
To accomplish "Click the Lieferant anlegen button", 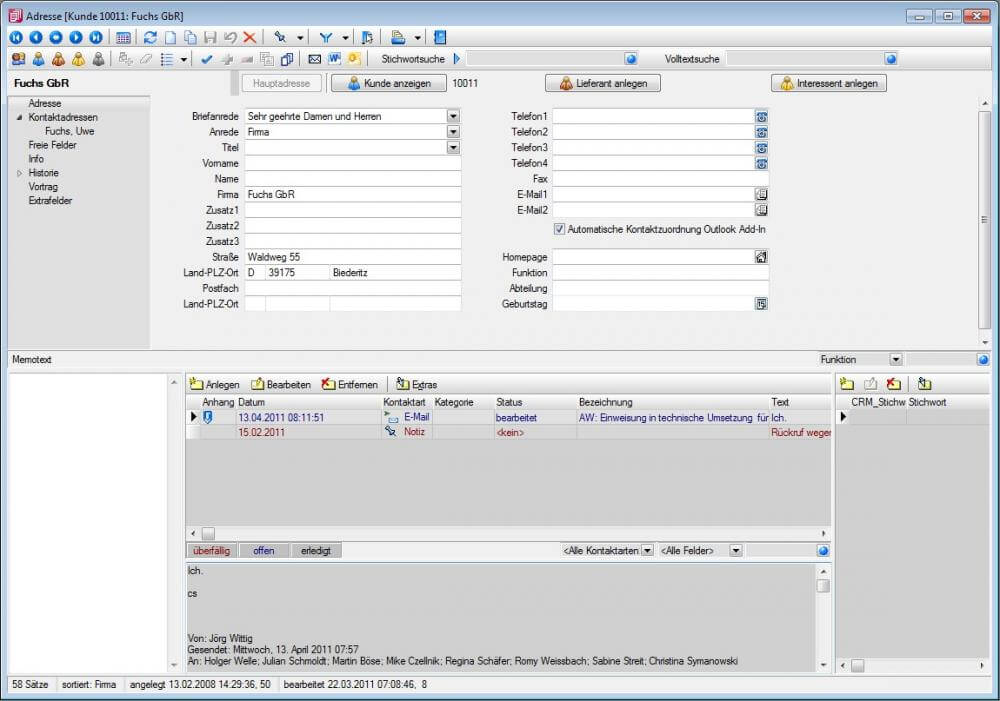I will [x=603, y=84].
